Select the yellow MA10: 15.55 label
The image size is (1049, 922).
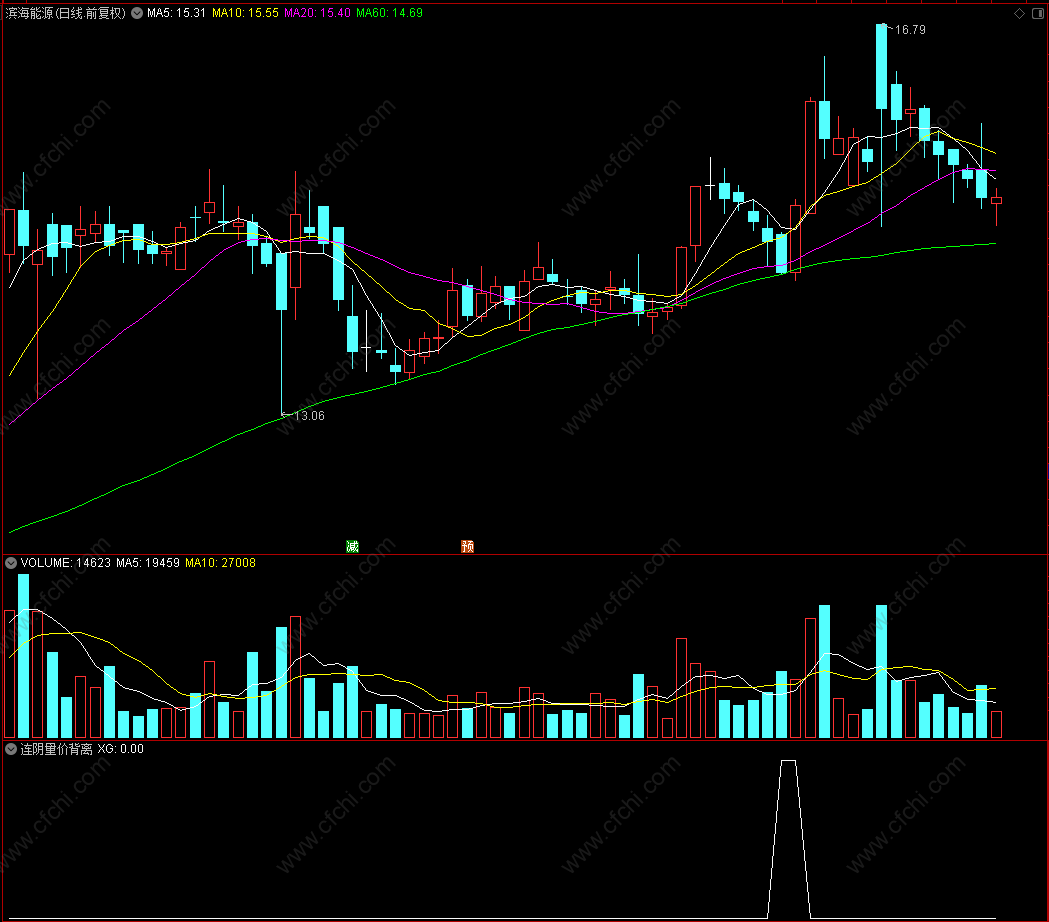point(245,13)
